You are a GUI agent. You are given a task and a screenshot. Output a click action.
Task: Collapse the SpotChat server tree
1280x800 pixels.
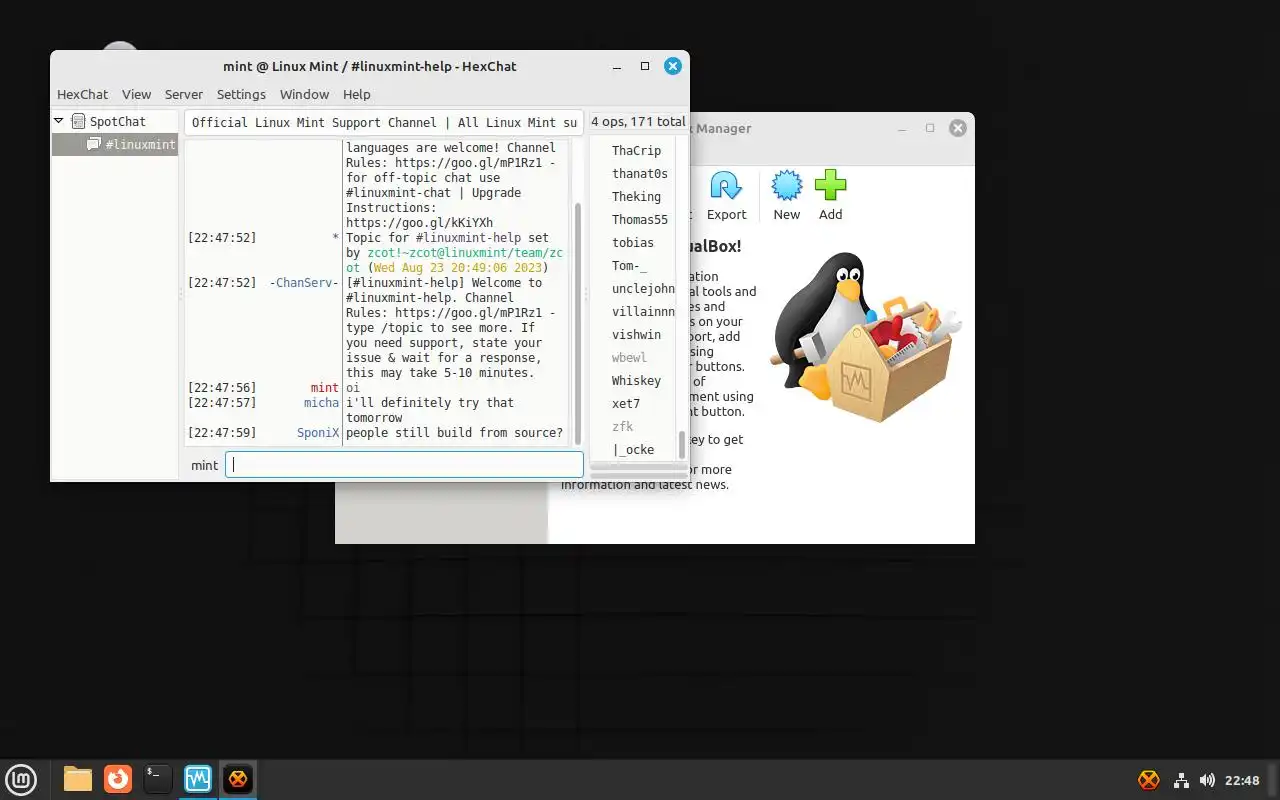(59, 121)
